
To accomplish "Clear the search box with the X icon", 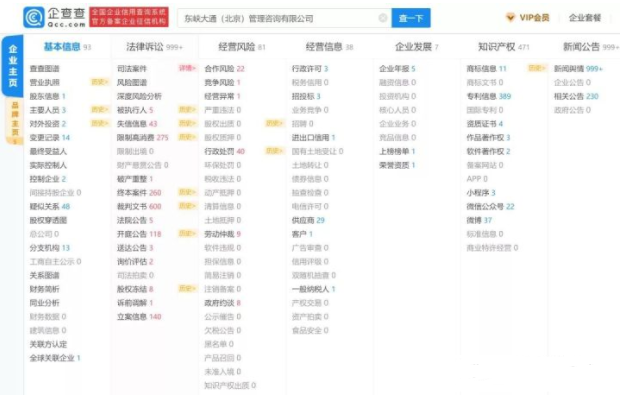I will [x=383, y=18].
